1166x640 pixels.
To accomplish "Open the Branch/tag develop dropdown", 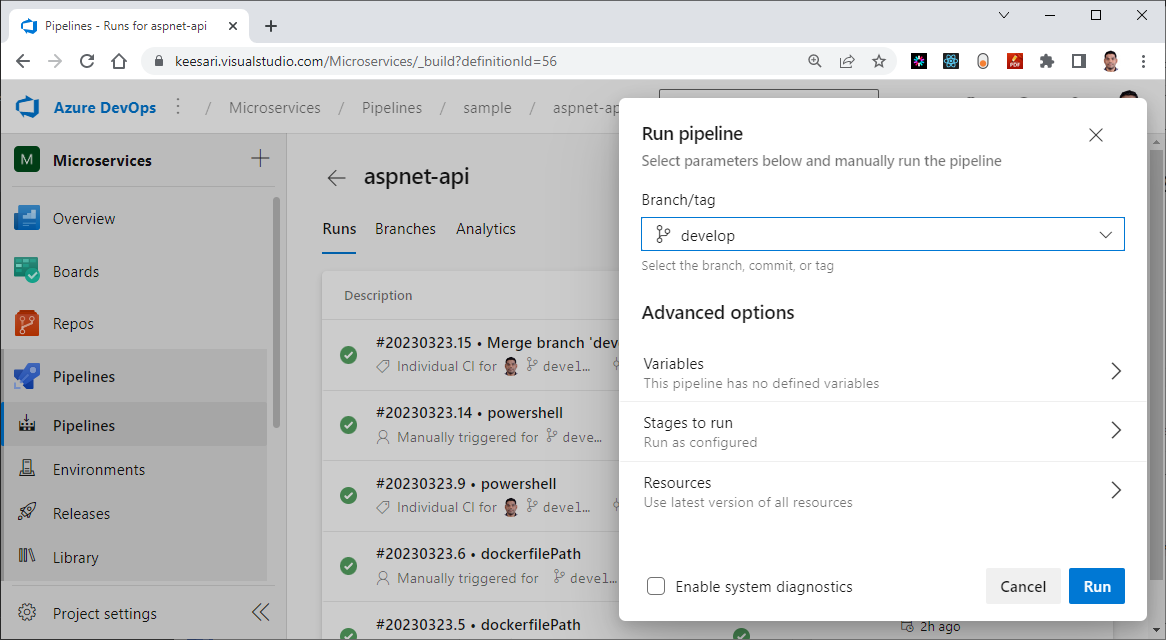I will [x=883, y=235].
